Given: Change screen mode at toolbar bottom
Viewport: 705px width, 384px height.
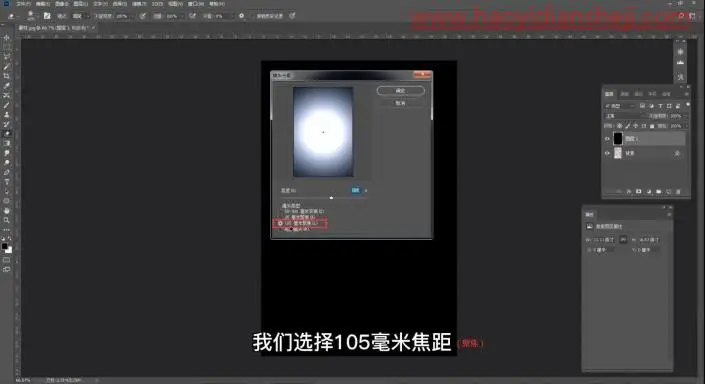Looking at the screenshot, I should pos(7,269).
